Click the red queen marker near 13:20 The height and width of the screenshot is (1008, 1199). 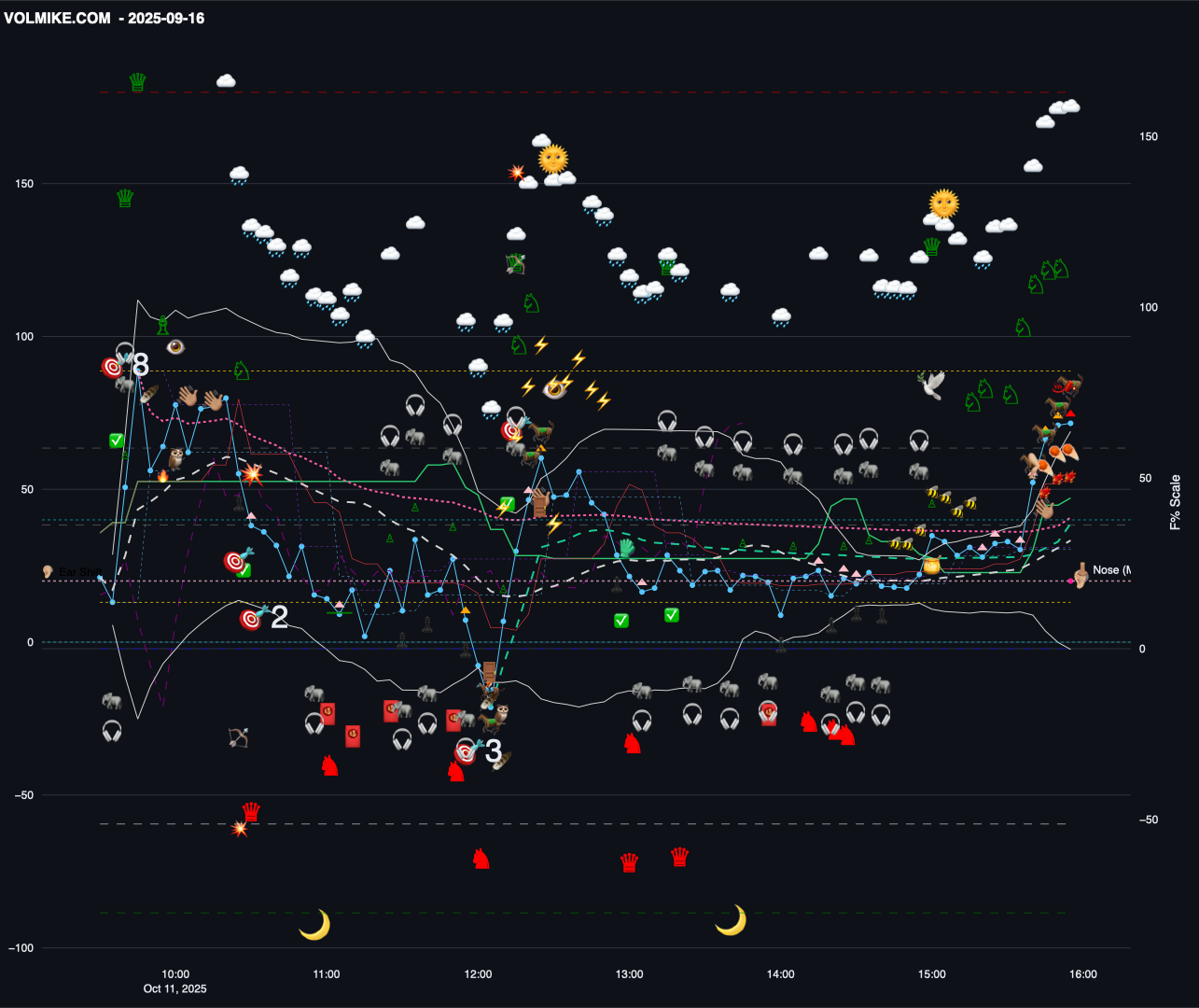[680, 857]
